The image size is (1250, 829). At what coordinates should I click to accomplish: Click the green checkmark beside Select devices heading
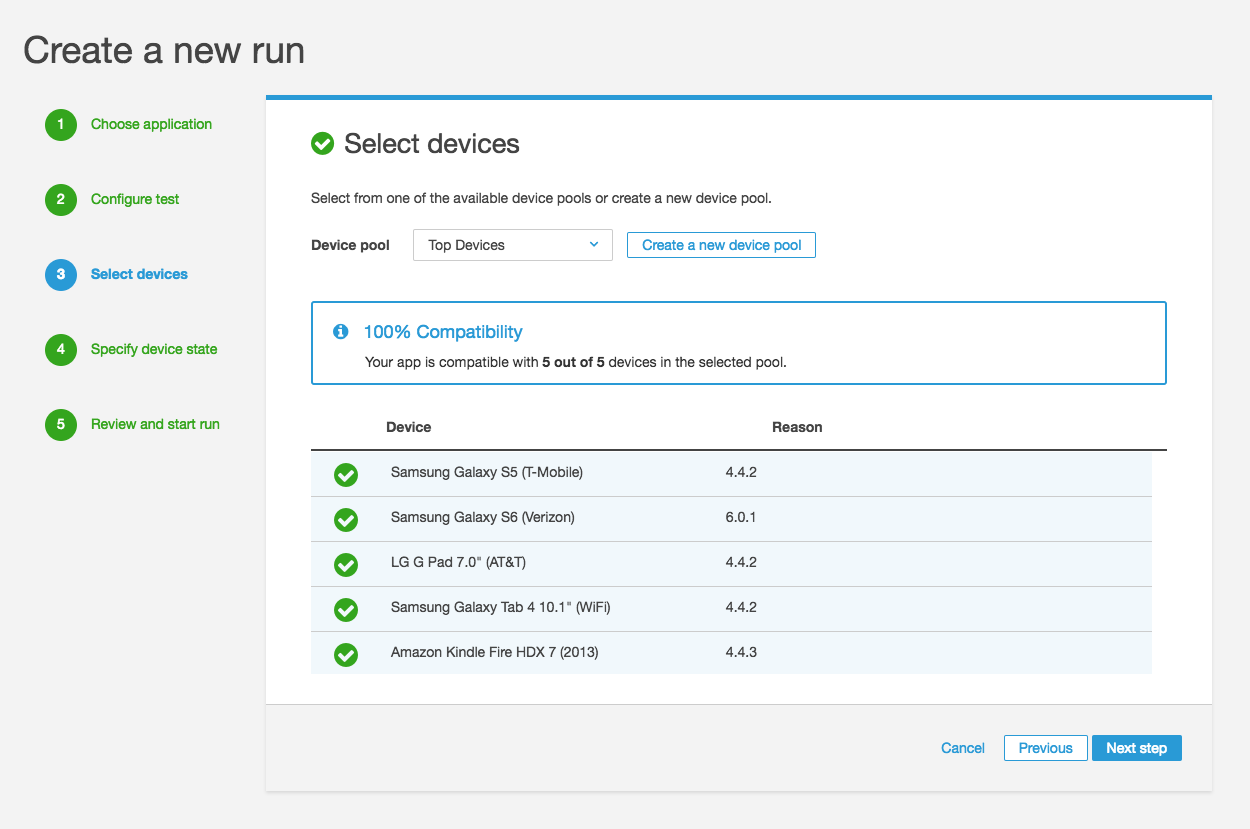(x=322, y=145)
